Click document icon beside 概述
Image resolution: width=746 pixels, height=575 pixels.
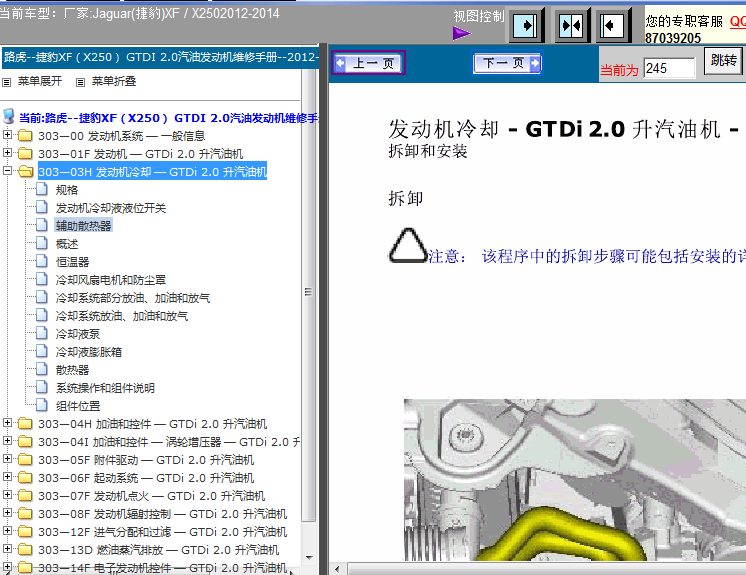point(42,243)
